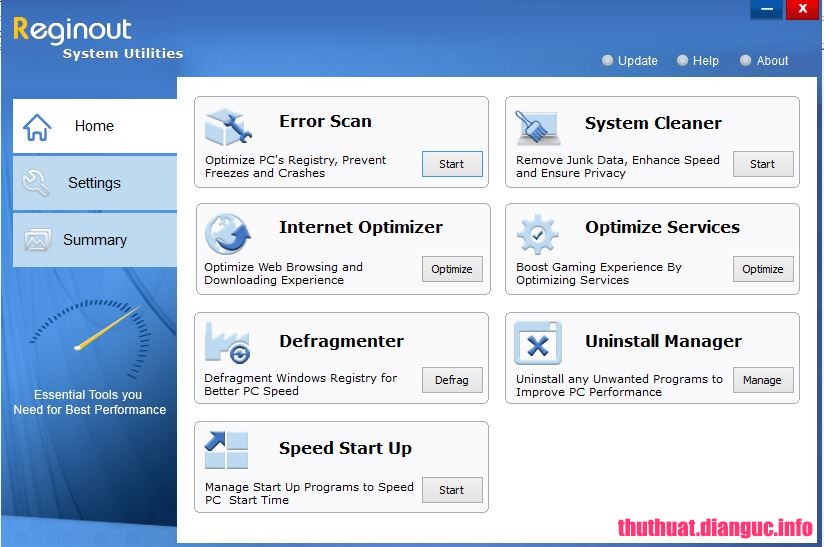Click the About round bullet icon
The width and height of the screenshot is (824, 547).
pos(745,60)
